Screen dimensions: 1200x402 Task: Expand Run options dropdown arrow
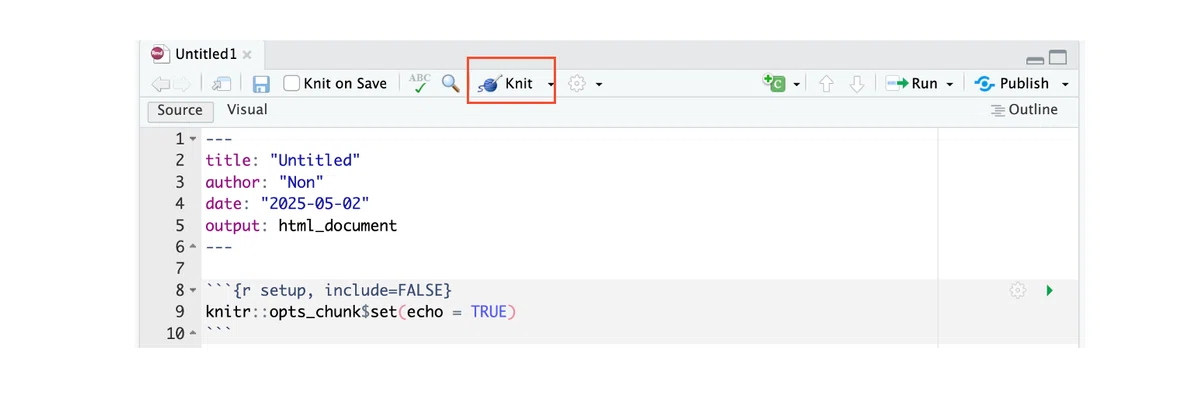(949, 85)
